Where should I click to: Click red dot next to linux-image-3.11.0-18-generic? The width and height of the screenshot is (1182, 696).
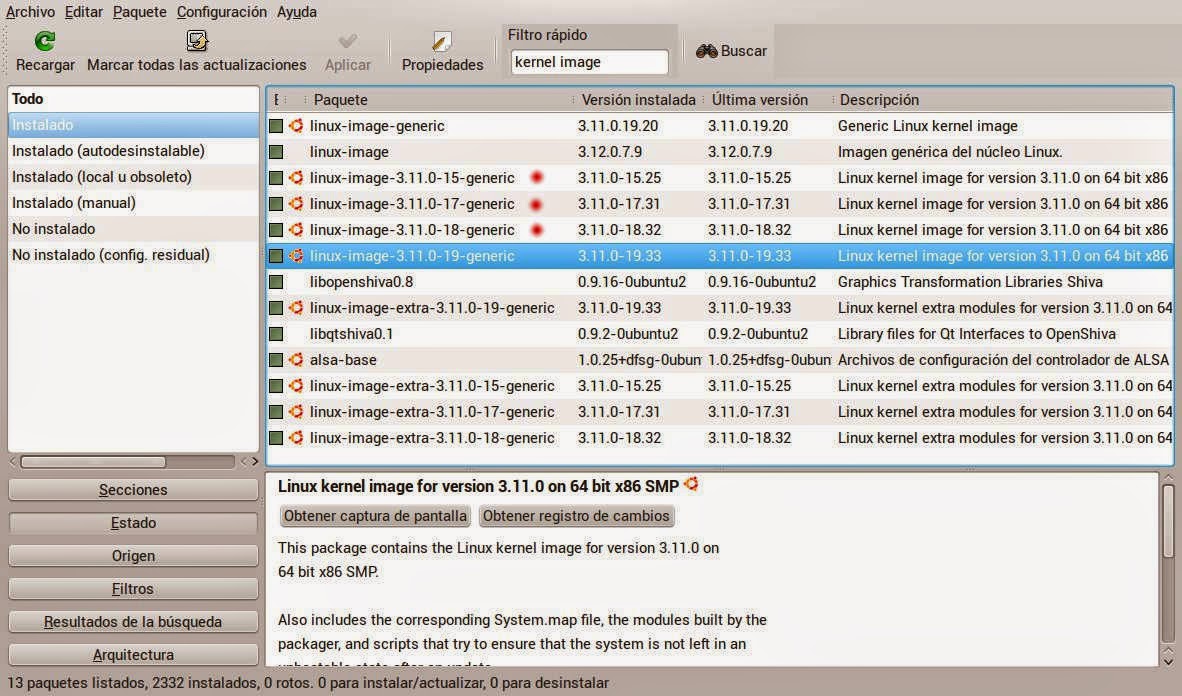pyautogui.click(x=537, y=229)
